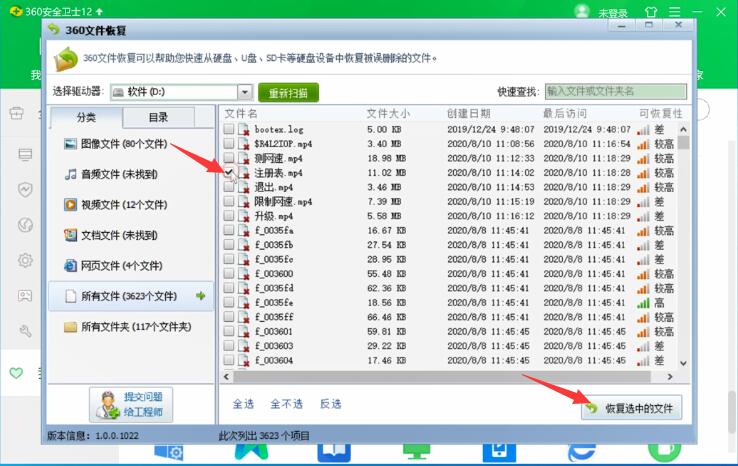Sort by the 文件名 column header
The image size is (738, 466).
click(x=241, y=113)
